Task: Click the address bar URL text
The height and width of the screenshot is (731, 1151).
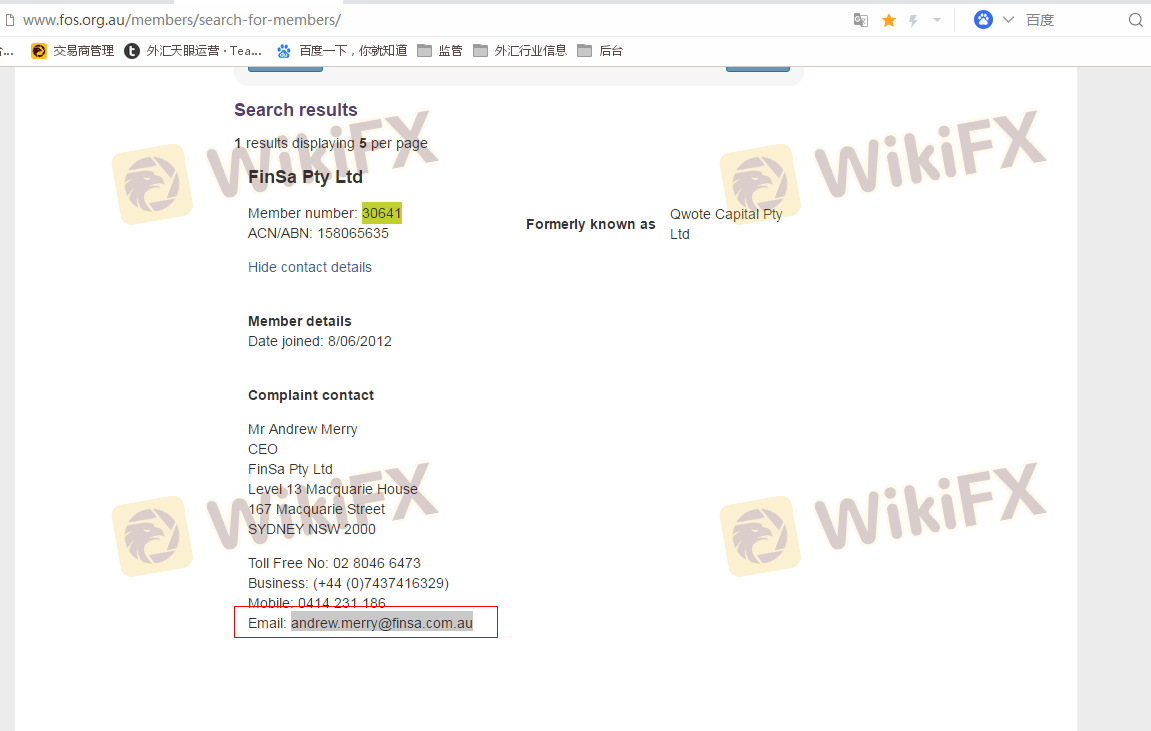Action: pos(181,20)
